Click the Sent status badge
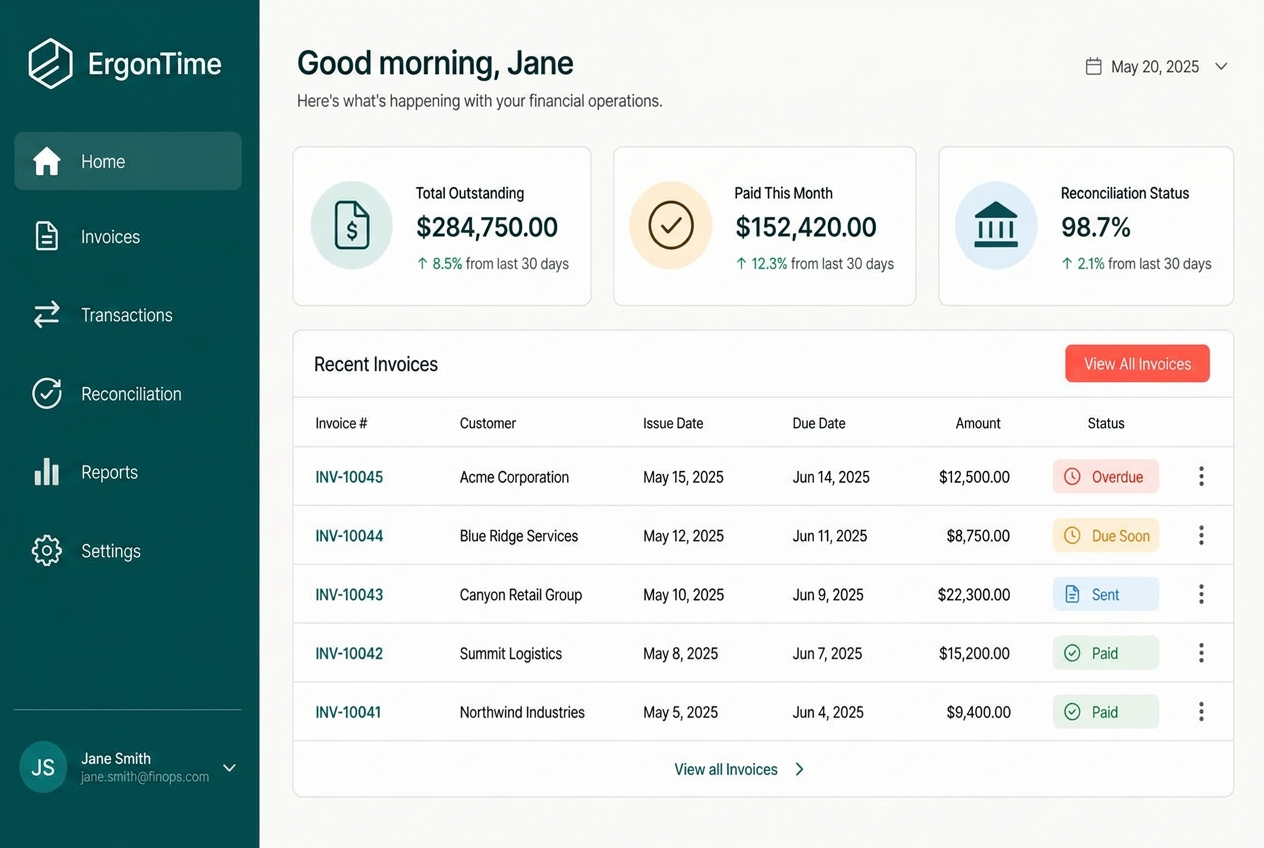 1106,594
